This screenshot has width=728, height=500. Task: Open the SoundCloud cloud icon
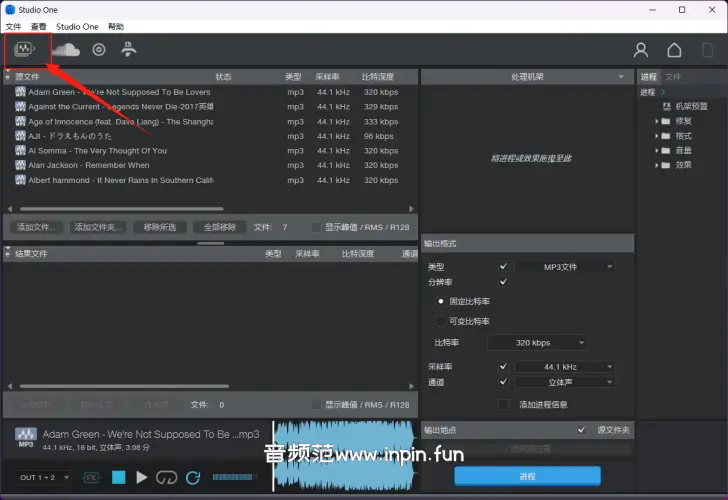[66, 49]
